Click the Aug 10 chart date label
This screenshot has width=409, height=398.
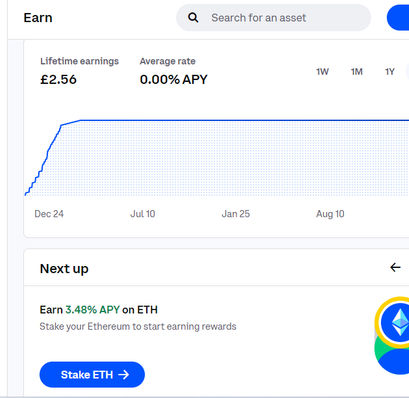(330, 214)
